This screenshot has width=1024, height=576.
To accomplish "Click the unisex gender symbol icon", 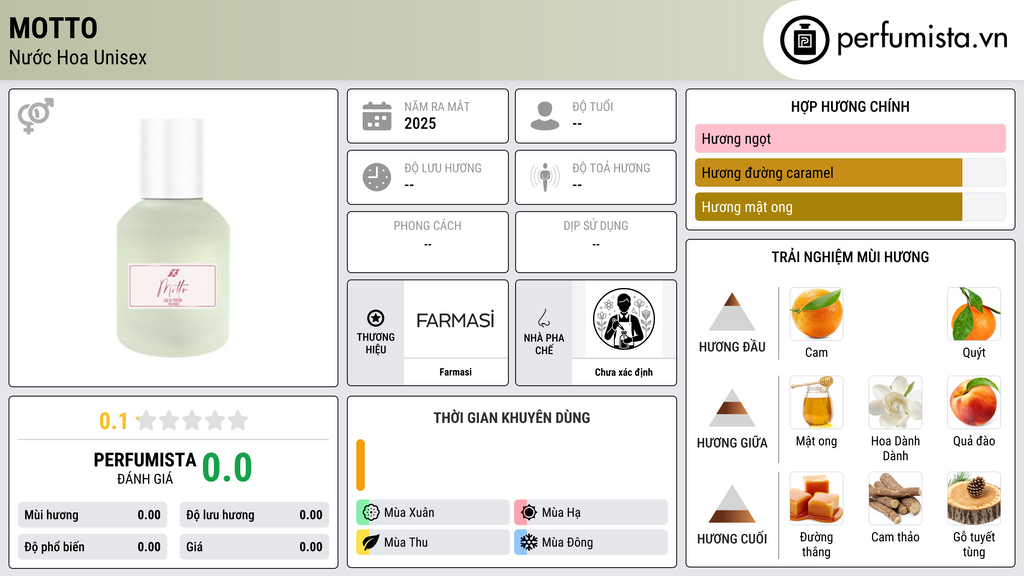I will pyautogui.click(x=36, y=116).
